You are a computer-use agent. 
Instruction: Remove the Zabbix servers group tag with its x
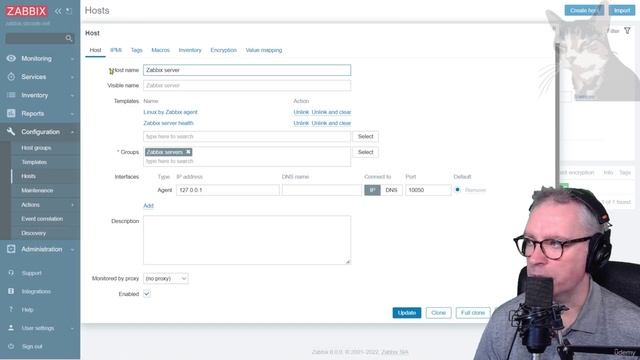188,152
